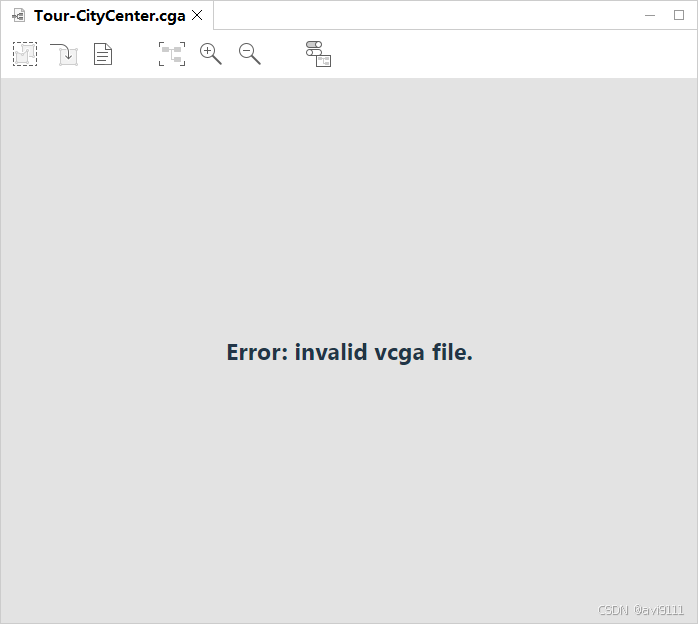Click the frame all nodes icon
The image size is (698, 624).
[172, 54]
